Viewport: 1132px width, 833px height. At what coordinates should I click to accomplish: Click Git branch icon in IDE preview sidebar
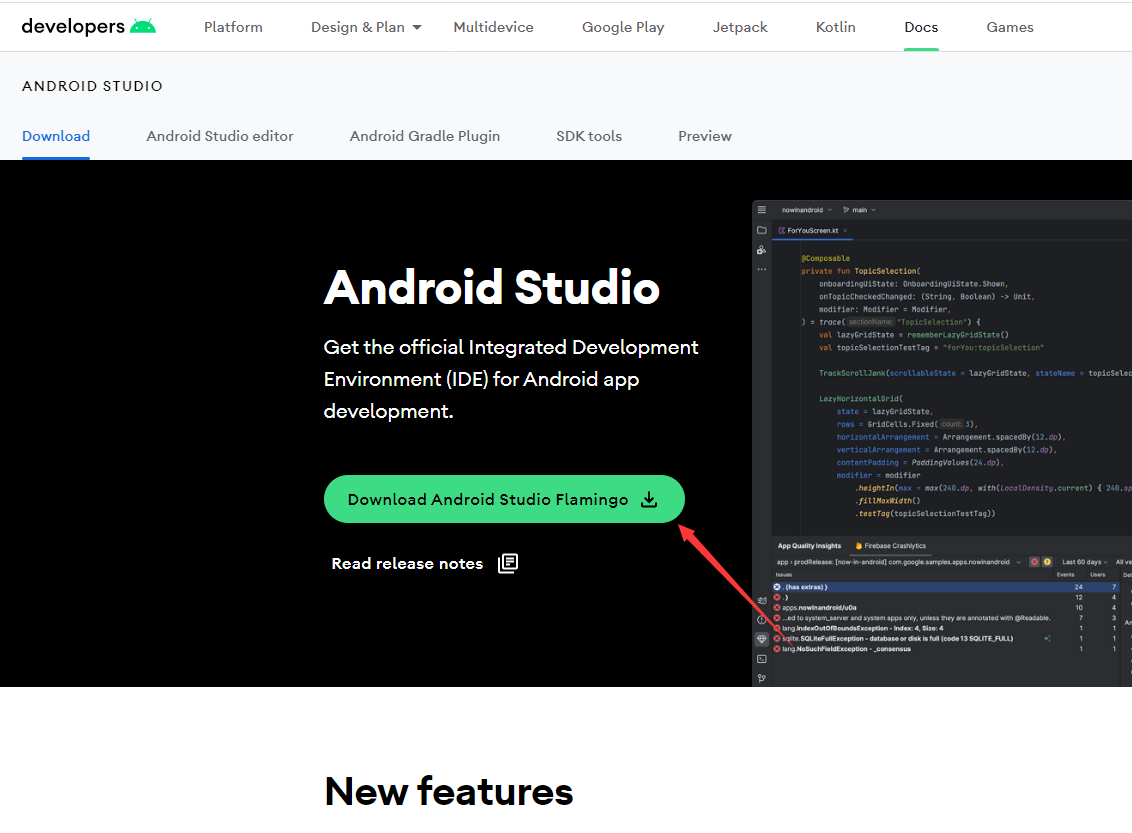click(x=762, y=679)
